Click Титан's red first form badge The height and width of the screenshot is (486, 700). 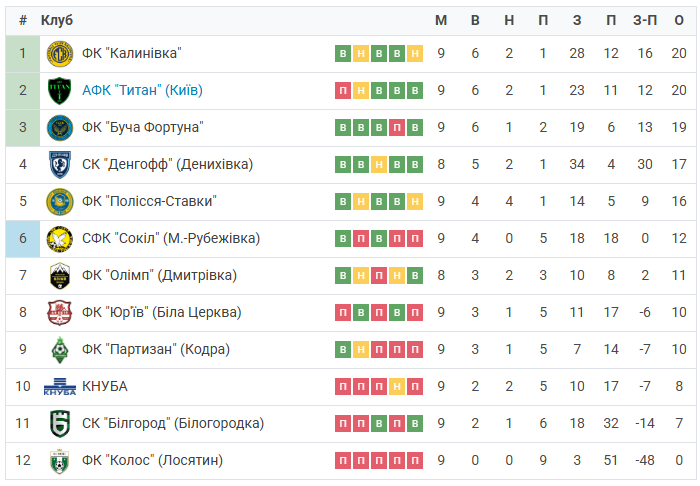click(x=343, y=91)
